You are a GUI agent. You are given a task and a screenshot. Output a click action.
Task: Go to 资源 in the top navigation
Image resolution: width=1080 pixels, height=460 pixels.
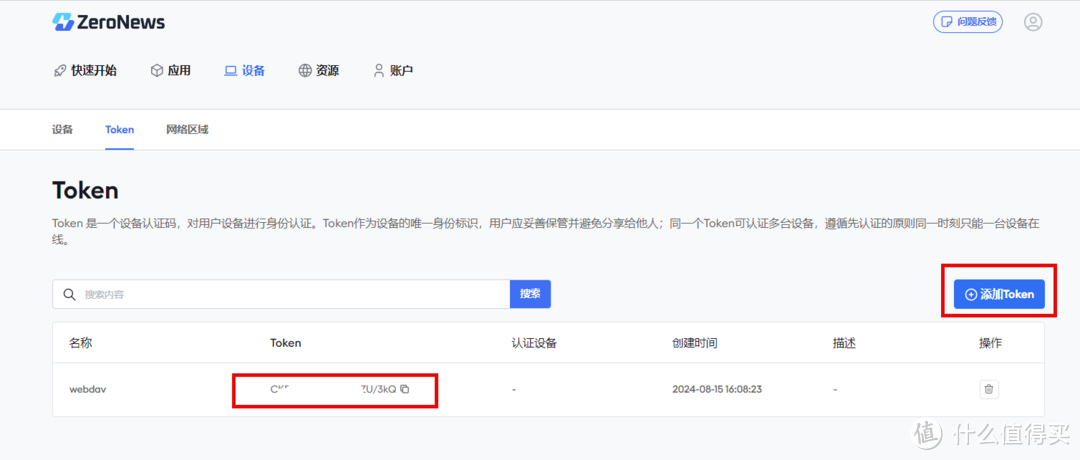pos(319,71)
